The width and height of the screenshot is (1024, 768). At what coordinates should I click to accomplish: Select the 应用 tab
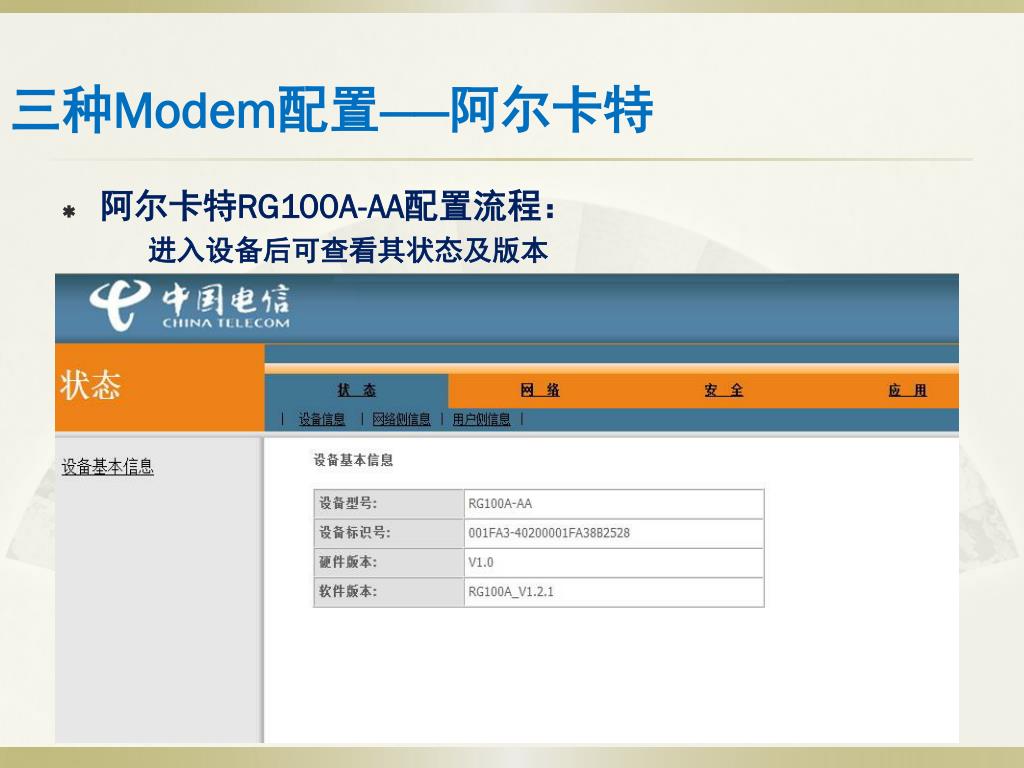[907, 391]
